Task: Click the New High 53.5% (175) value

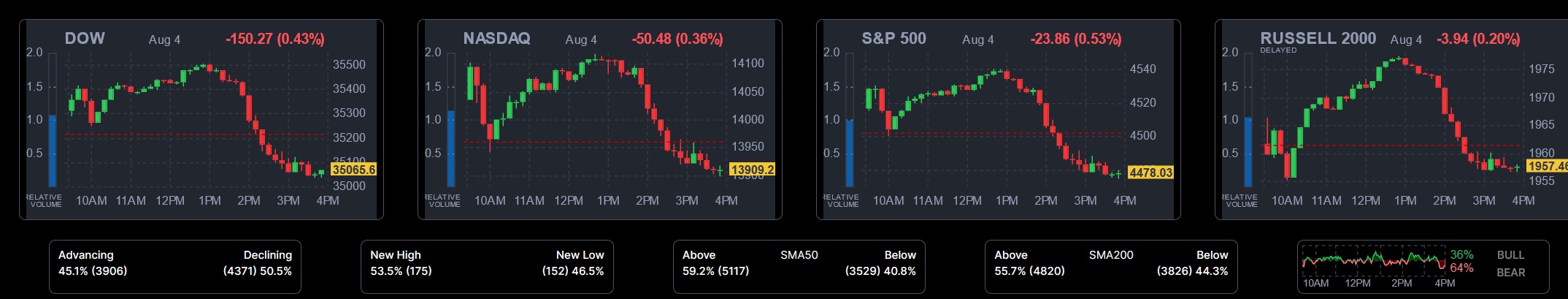Action: tap(401, 270)
